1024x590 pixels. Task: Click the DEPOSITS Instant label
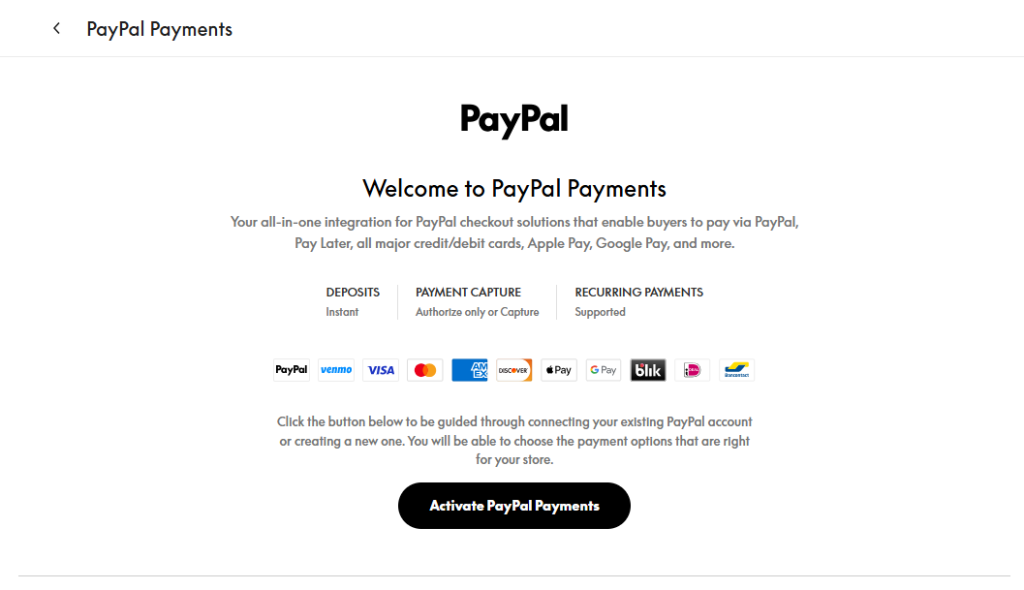352,301
